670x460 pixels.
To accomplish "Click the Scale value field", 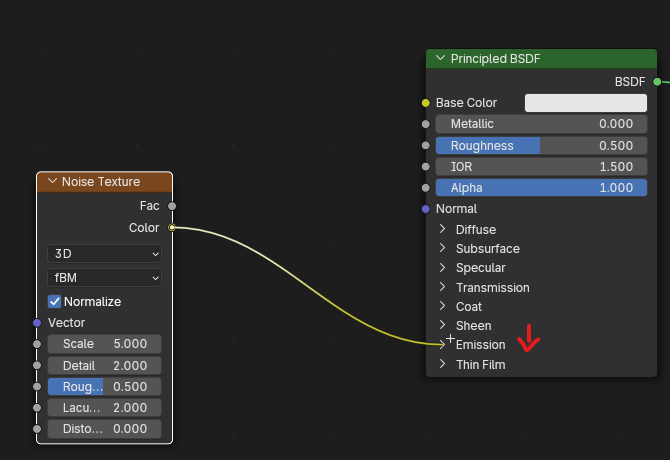I will click(104, 344).
